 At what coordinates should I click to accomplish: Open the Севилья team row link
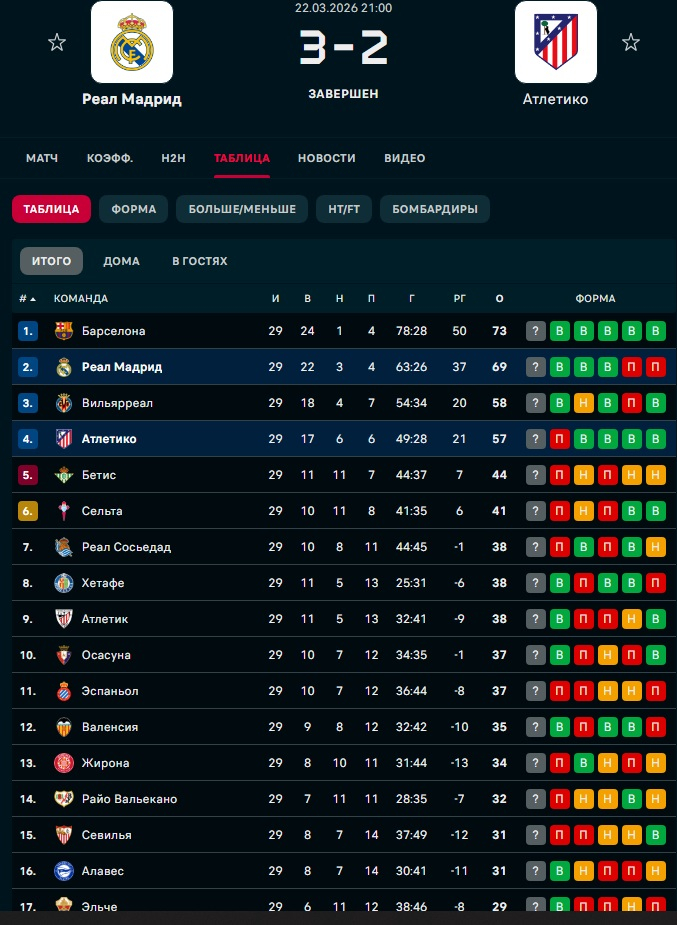107,835
